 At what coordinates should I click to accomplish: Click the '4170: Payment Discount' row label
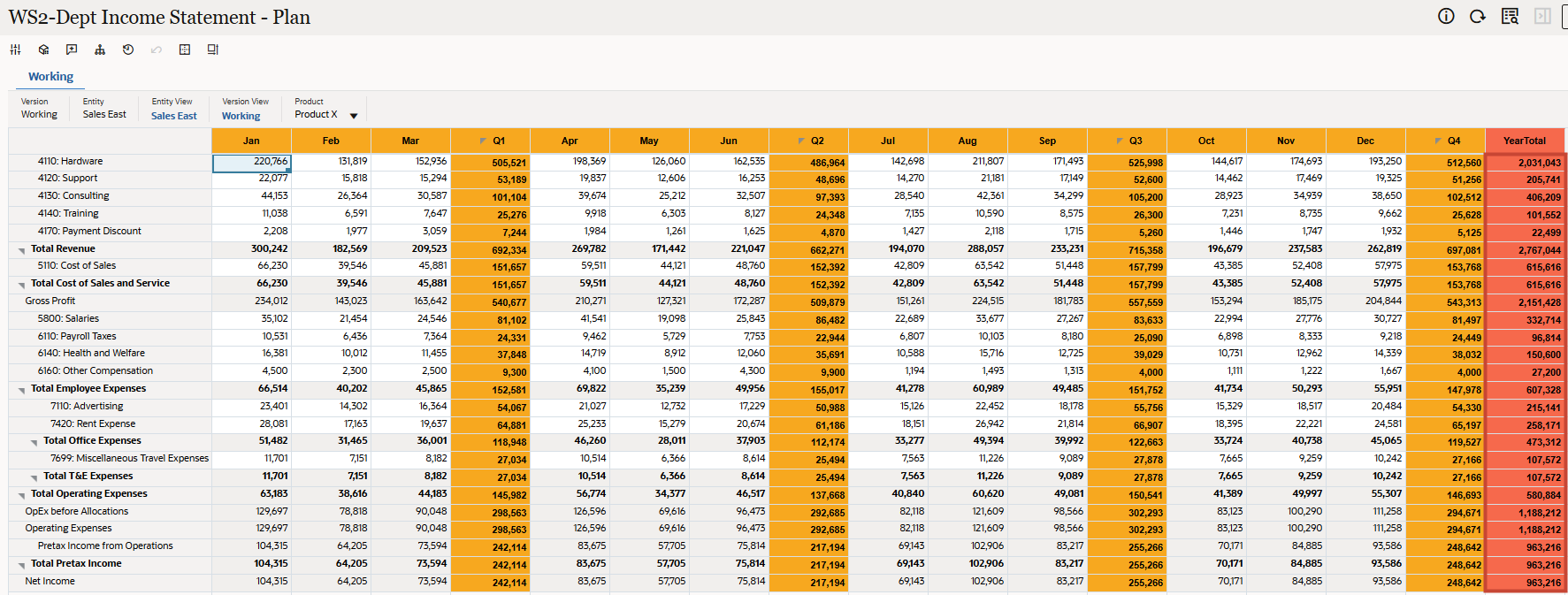click(x=89, y=231)
